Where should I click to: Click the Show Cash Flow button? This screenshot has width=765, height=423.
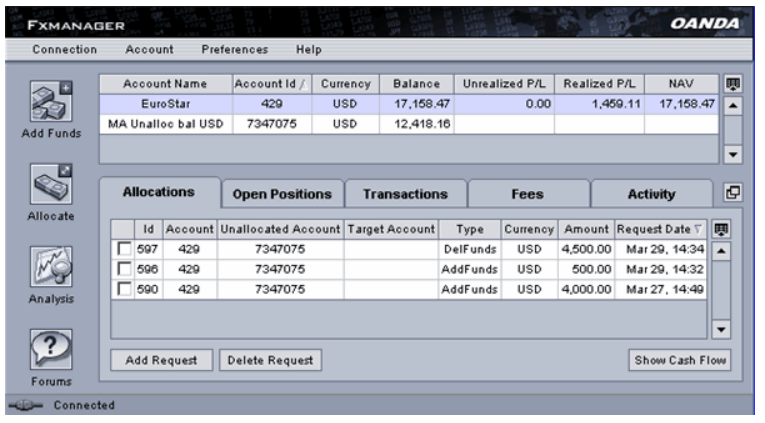point(680,360)
